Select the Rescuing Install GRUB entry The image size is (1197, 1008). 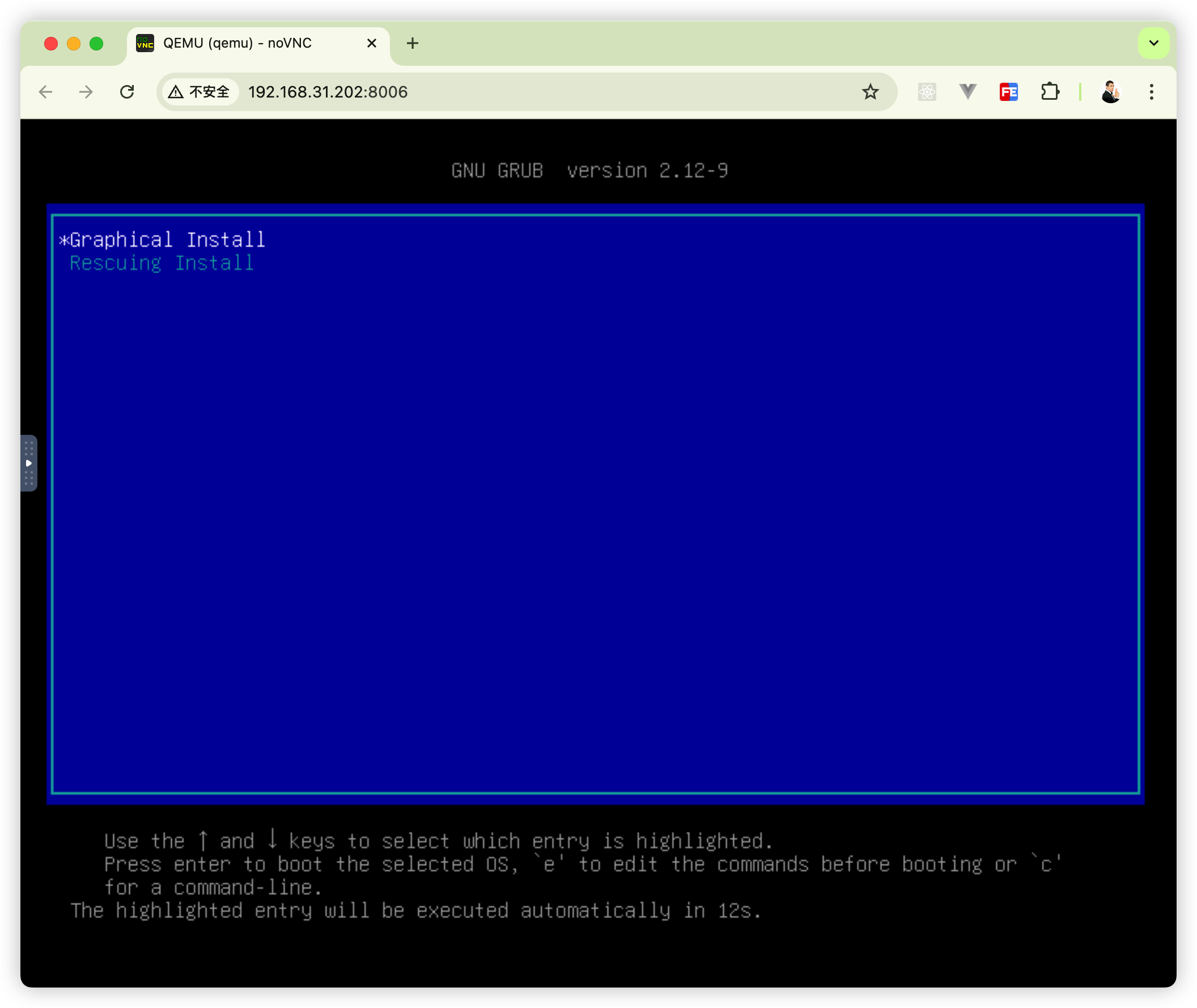[x=161, y=264]
